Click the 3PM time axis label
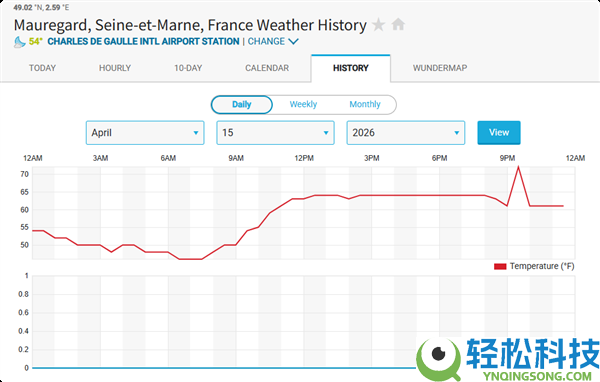Viewport: 600px width, 382px height. click(x=372, y=158)
